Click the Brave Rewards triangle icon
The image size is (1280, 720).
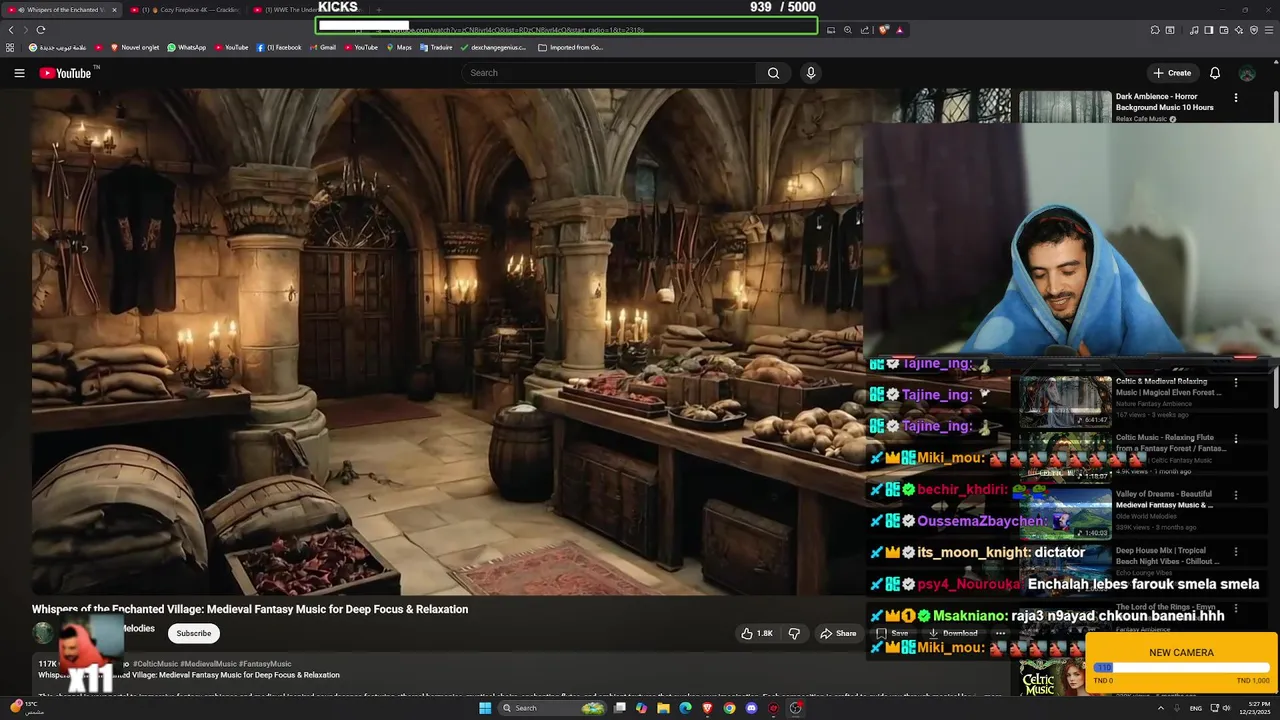tap(899, 30)
